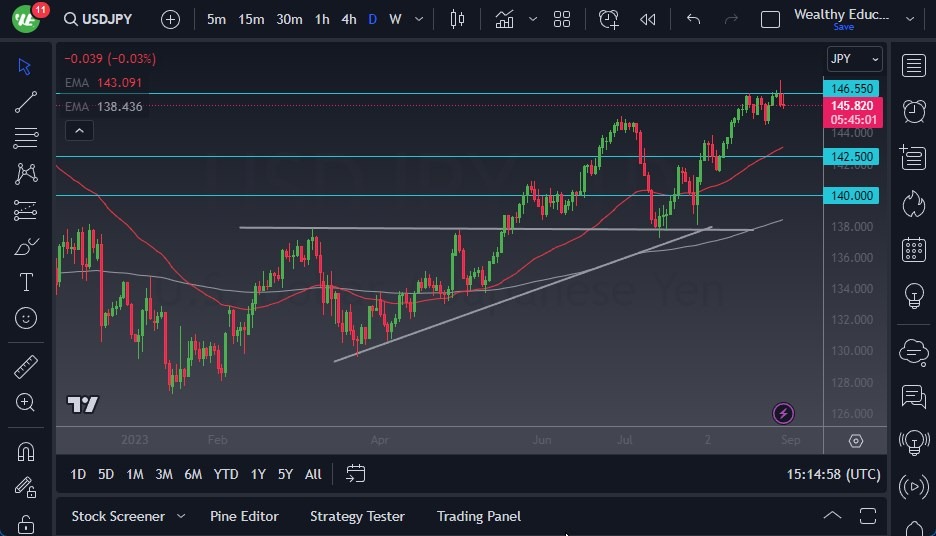Open the Strategy Tester tab
Viewport: 936px width, 536px height.
tap(357, 516)
